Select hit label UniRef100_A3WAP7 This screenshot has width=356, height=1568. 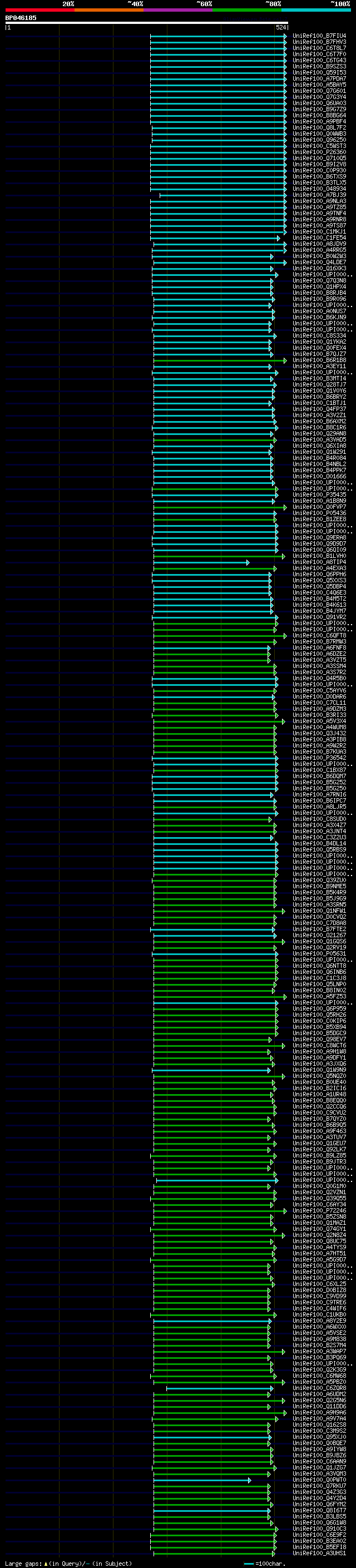319,1351
